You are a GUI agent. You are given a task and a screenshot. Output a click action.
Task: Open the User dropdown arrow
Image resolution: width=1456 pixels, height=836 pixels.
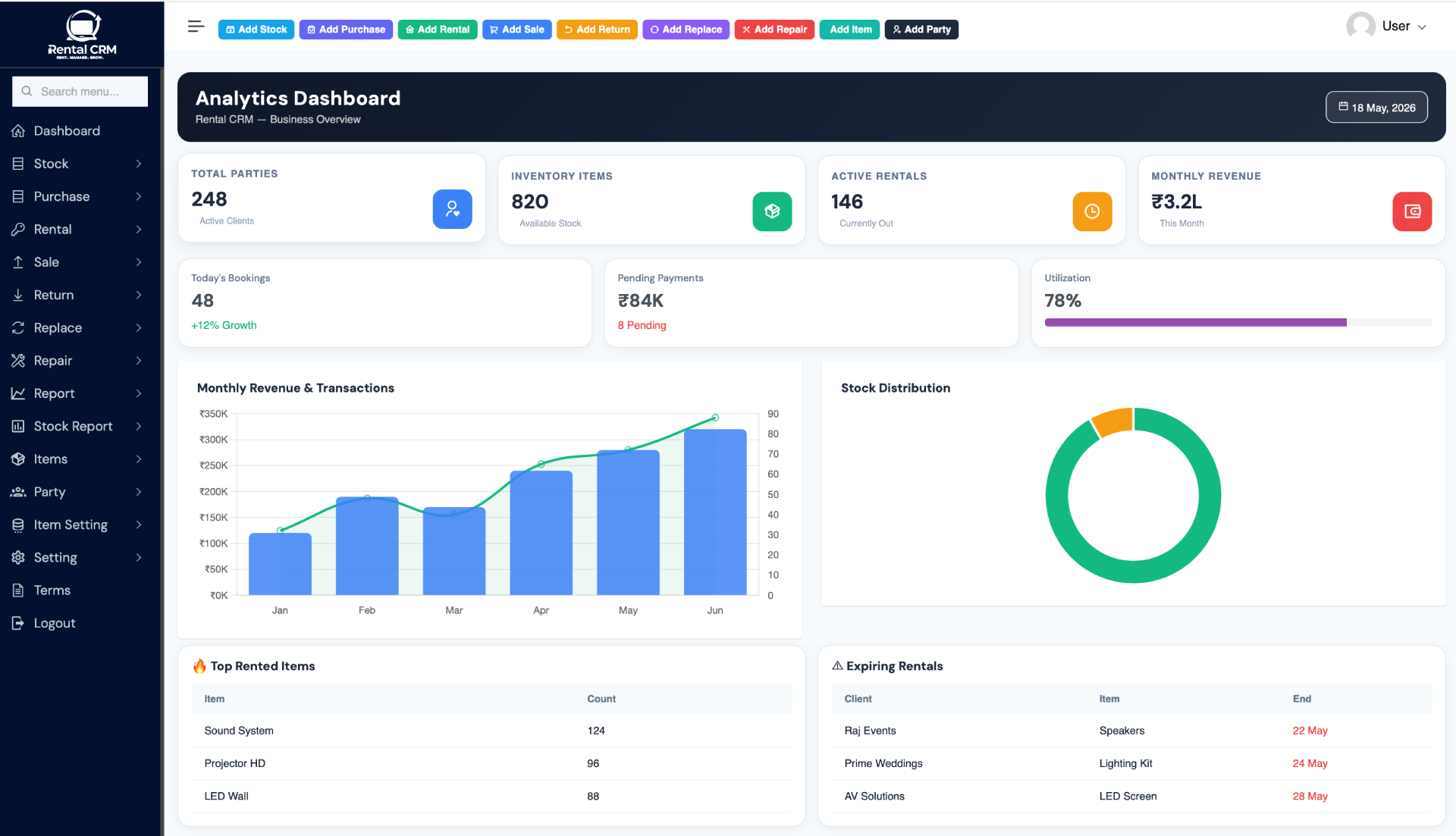(x=1422, y=27)
